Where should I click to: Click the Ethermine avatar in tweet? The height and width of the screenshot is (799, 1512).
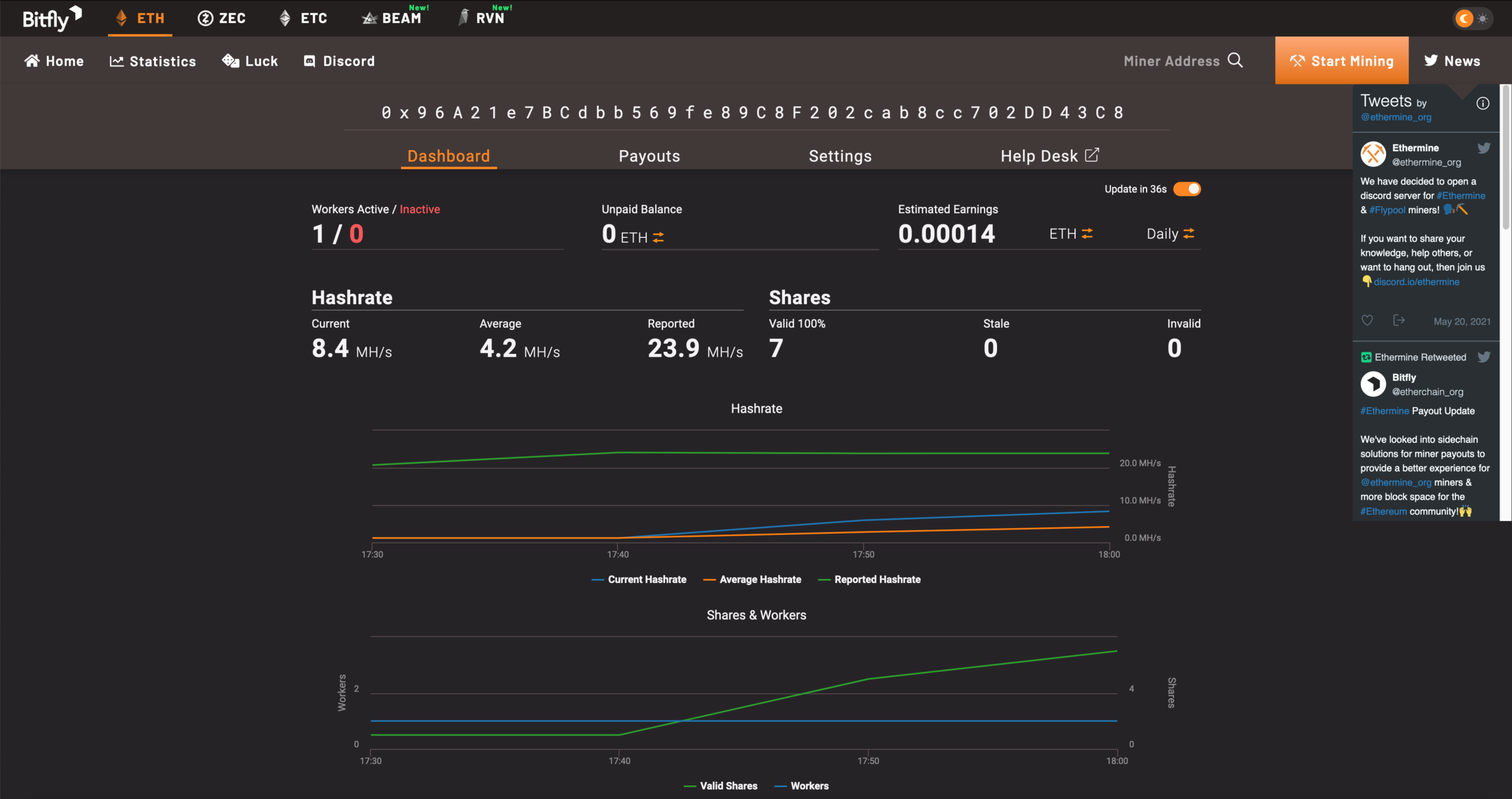point(1373,154)
